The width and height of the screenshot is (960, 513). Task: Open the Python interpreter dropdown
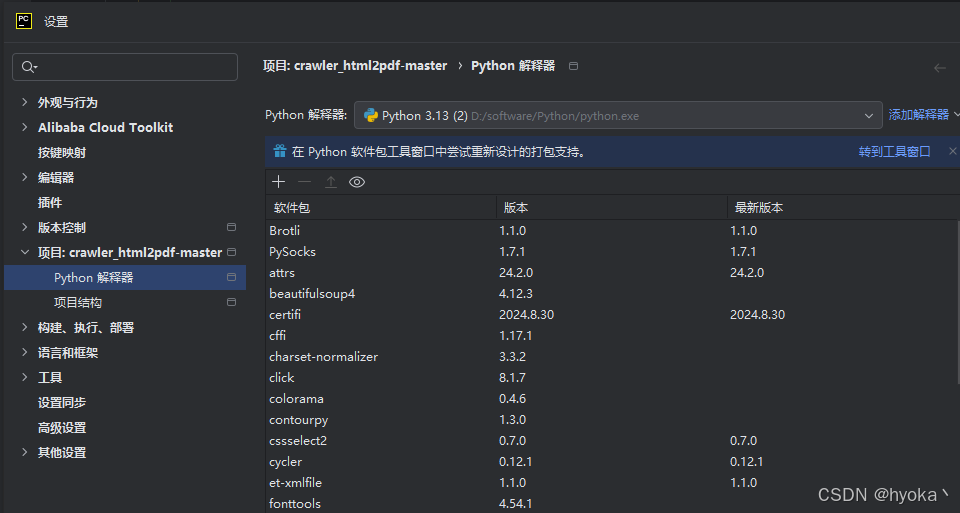(618, 115)
